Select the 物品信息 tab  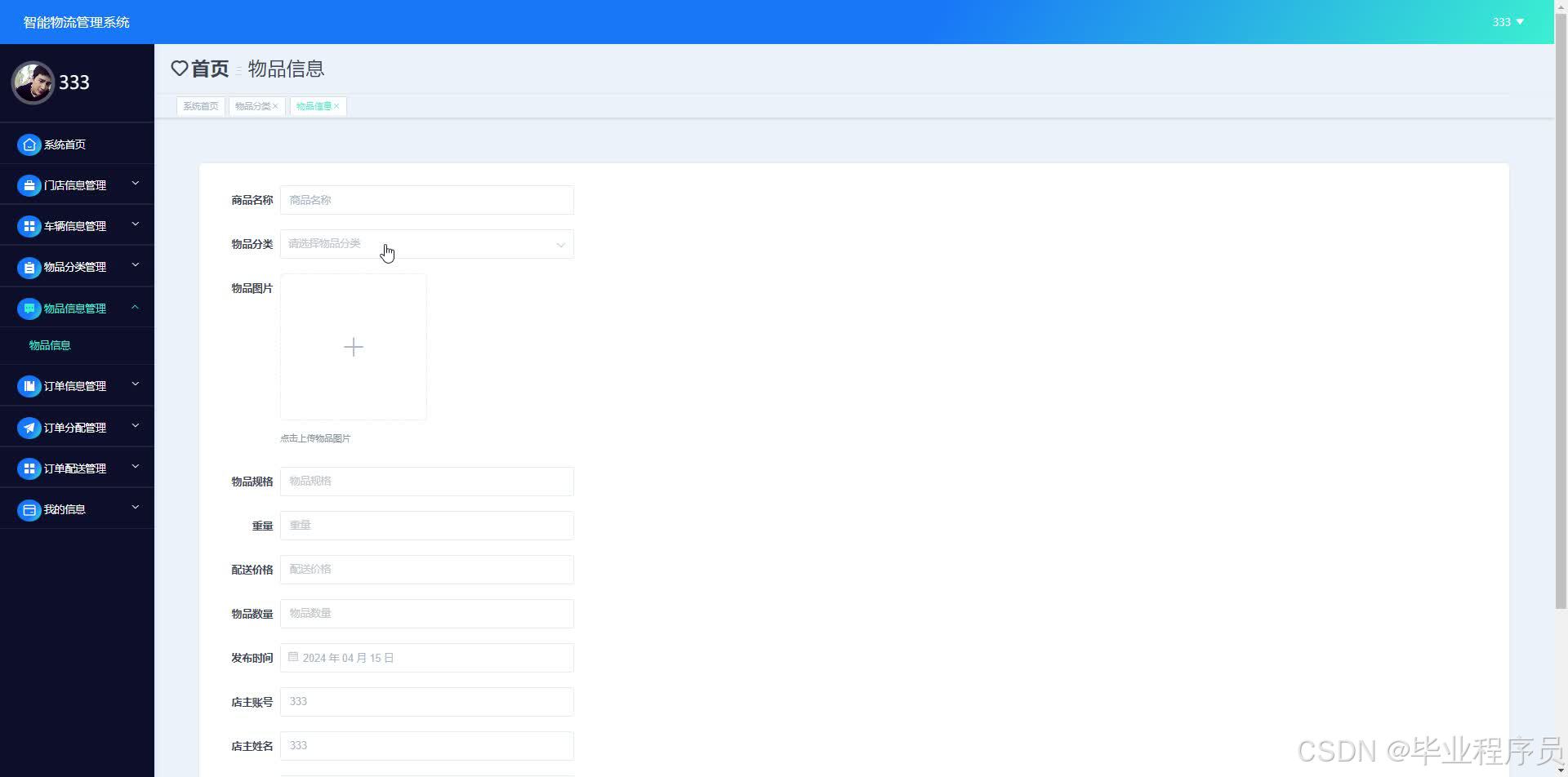point(318,106)
